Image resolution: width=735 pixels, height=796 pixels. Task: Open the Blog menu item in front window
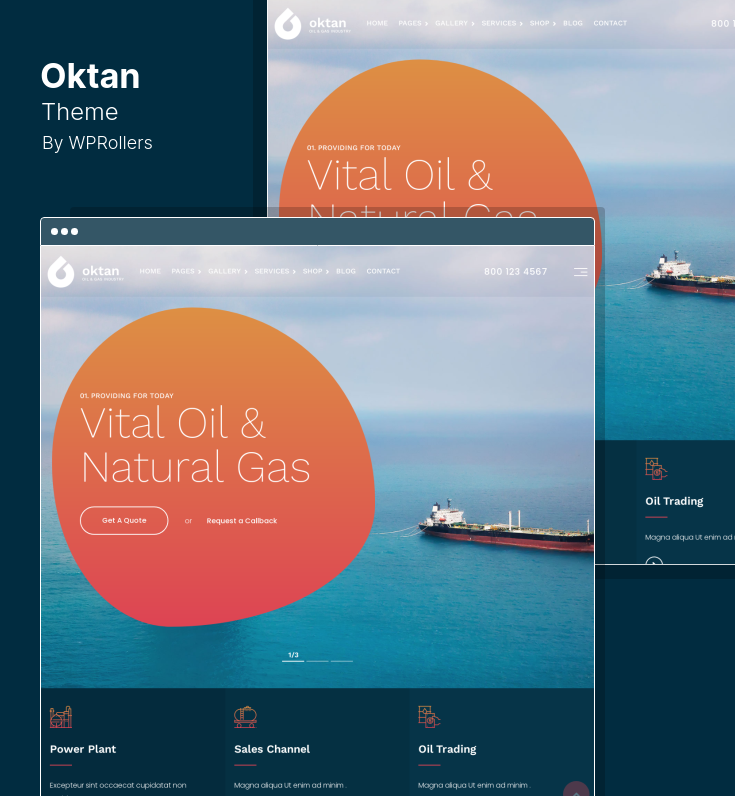[346, 272]
